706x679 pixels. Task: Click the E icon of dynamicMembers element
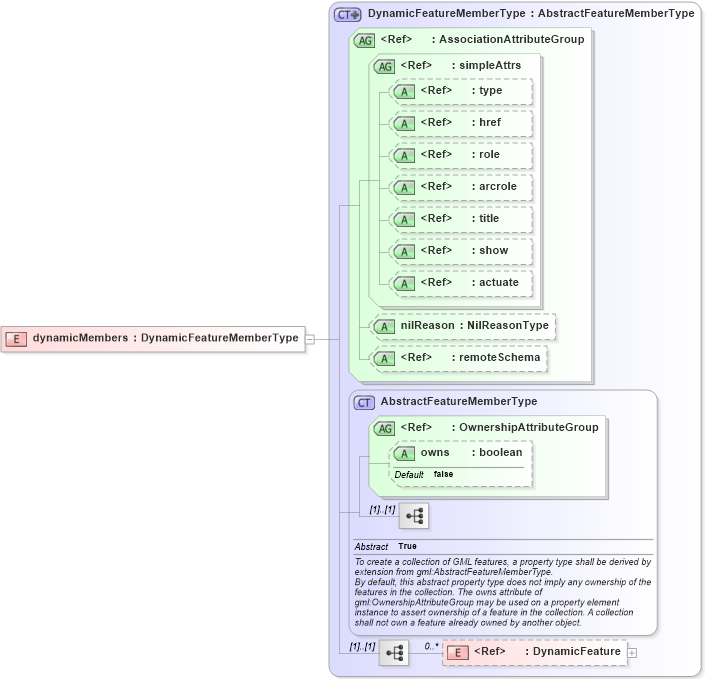16,339
